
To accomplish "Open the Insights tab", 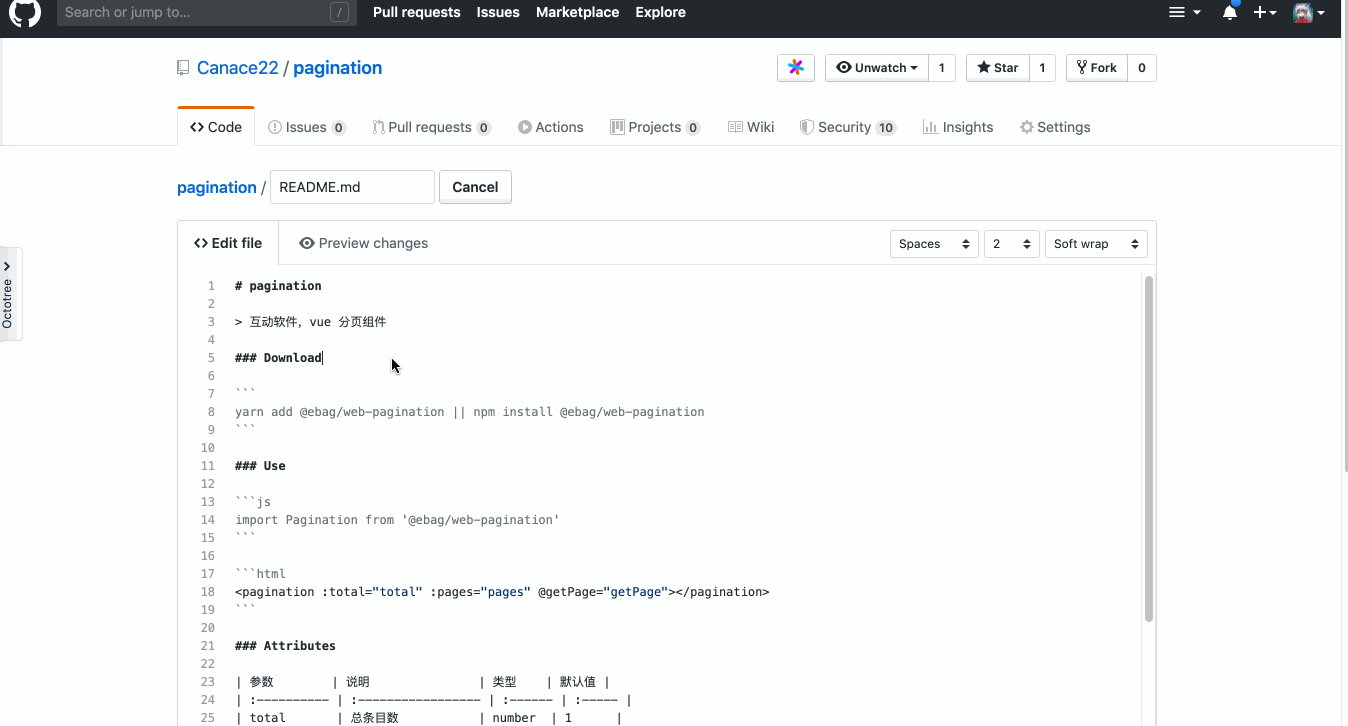I will [x=958, y=127].
